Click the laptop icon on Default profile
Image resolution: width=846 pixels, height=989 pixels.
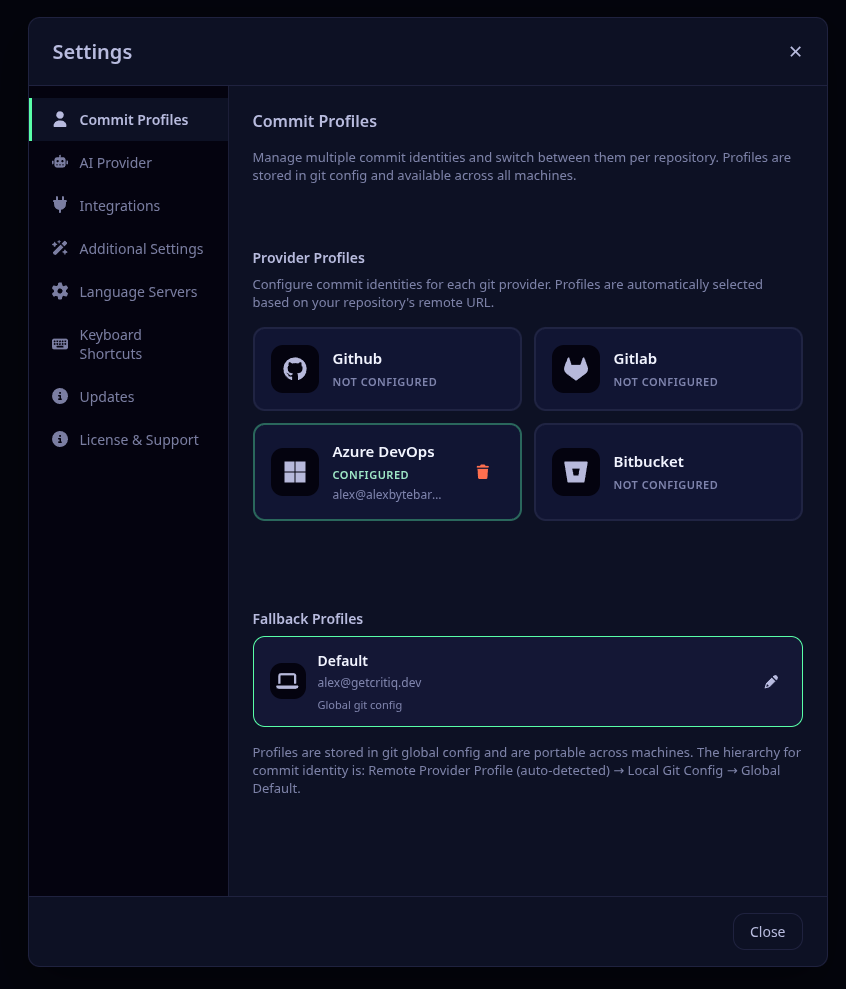287,681
